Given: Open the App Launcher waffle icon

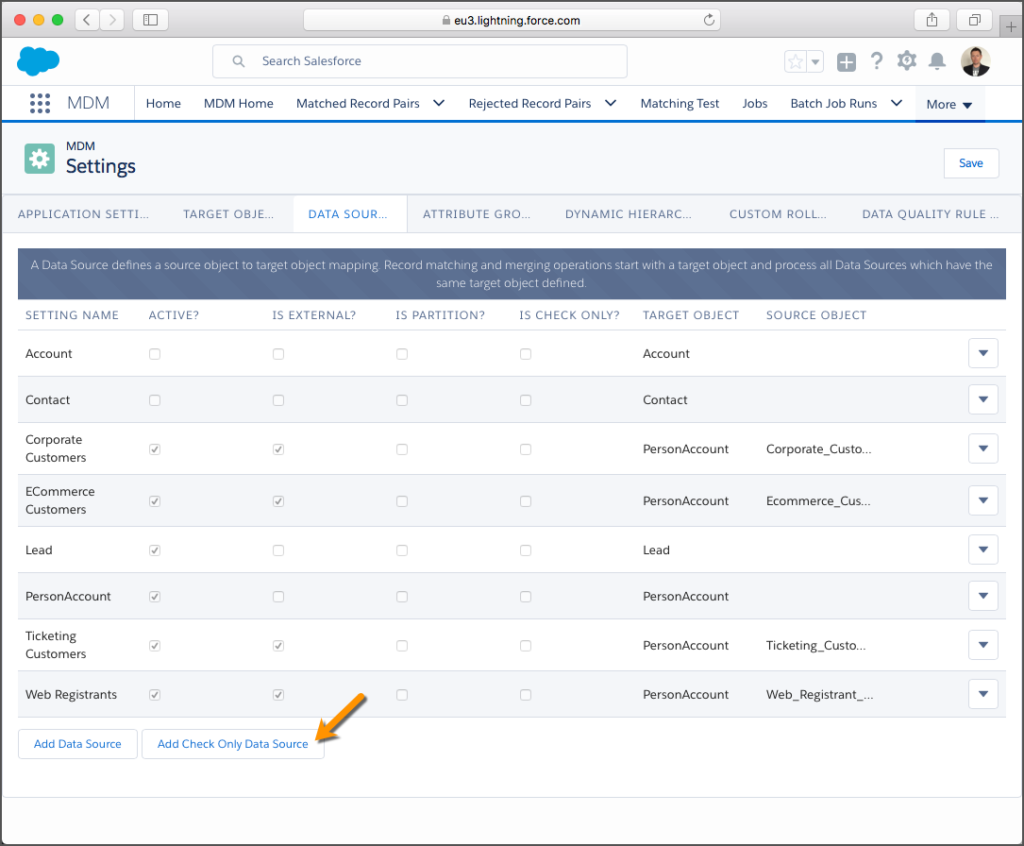Looking at the screenshot, I should coord(39,103).
